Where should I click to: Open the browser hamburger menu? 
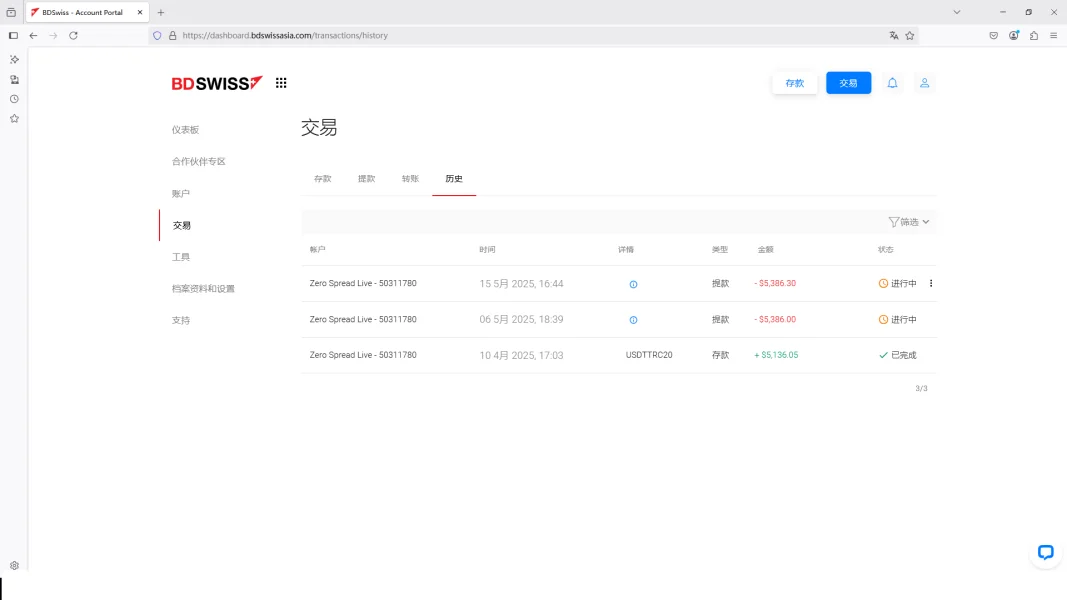[x=1053, y=35]
